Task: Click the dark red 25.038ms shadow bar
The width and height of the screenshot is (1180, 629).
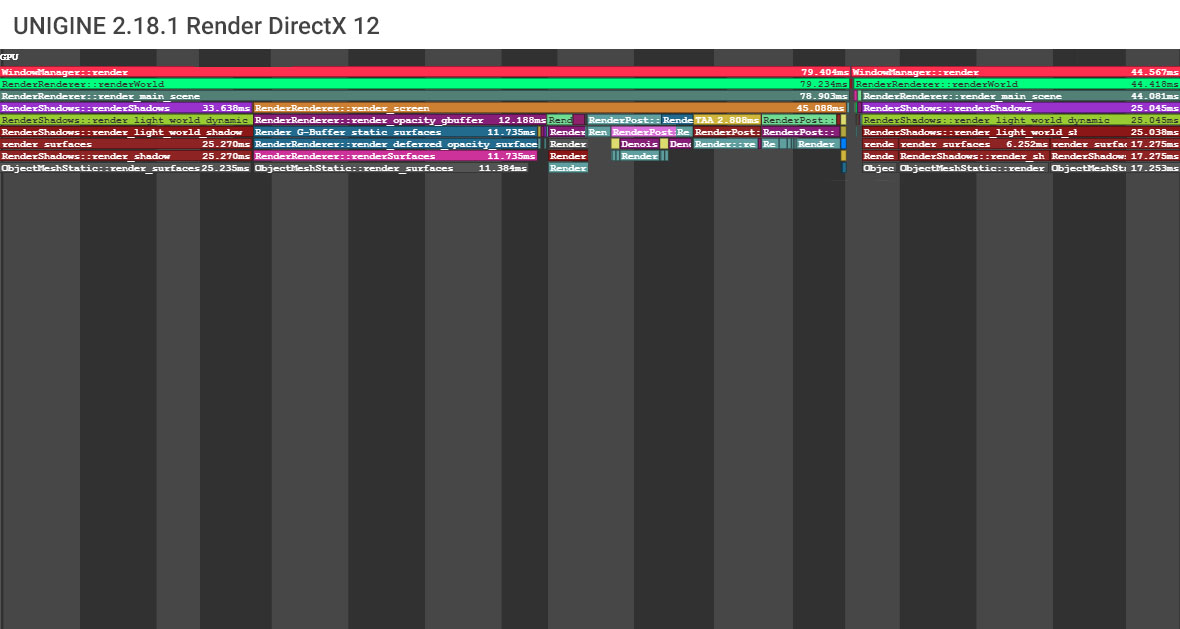Action: (1021, 132)
